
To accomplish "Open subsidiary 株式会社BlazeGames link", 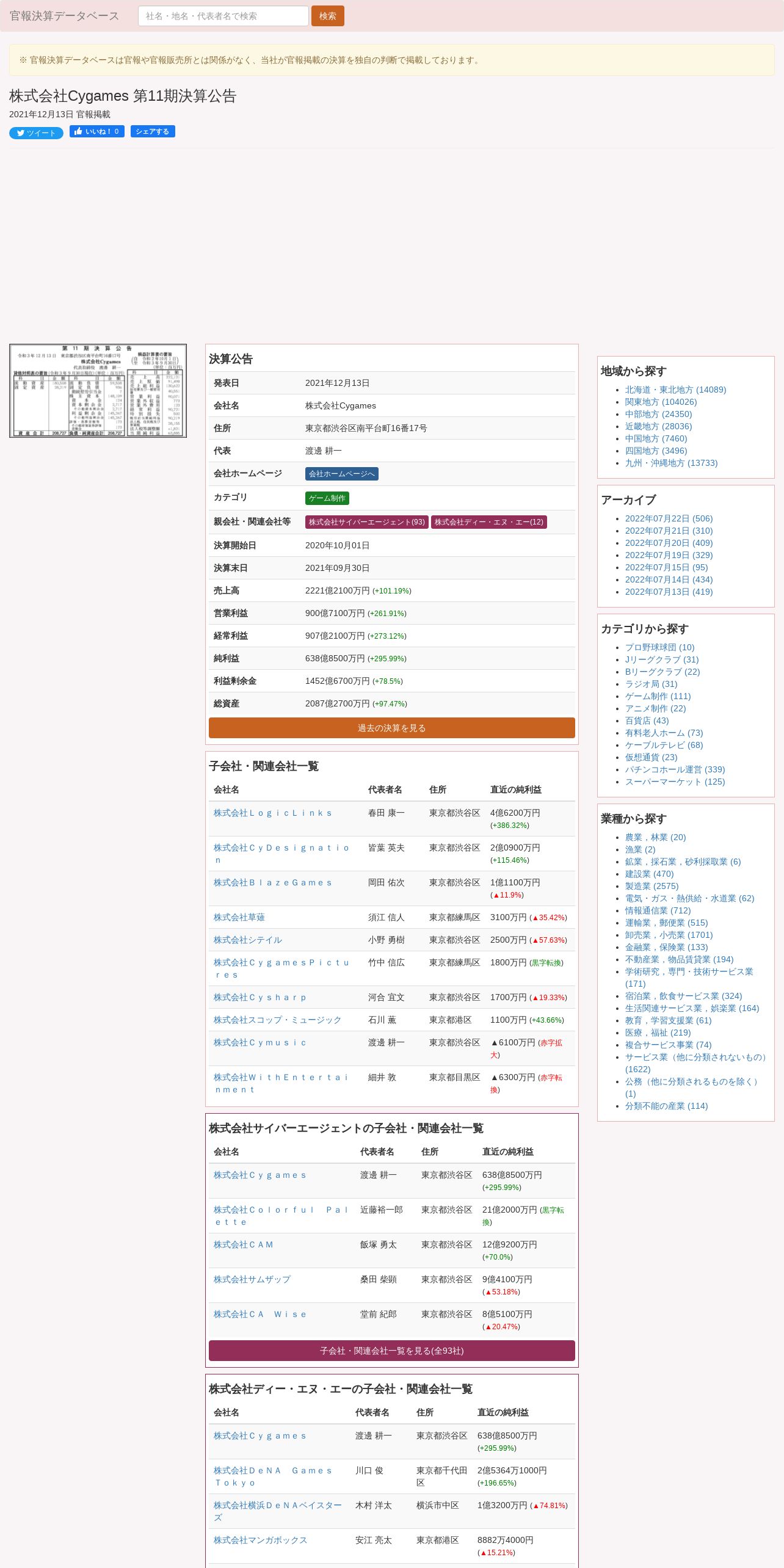I will pos(273,883).
